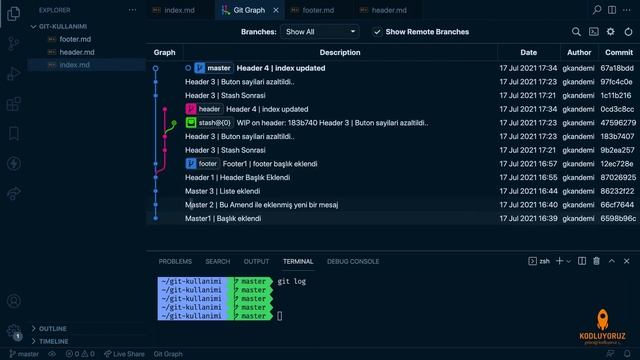Open the Manage gear in activity bar
640x360 pixels.
(13, 331)
